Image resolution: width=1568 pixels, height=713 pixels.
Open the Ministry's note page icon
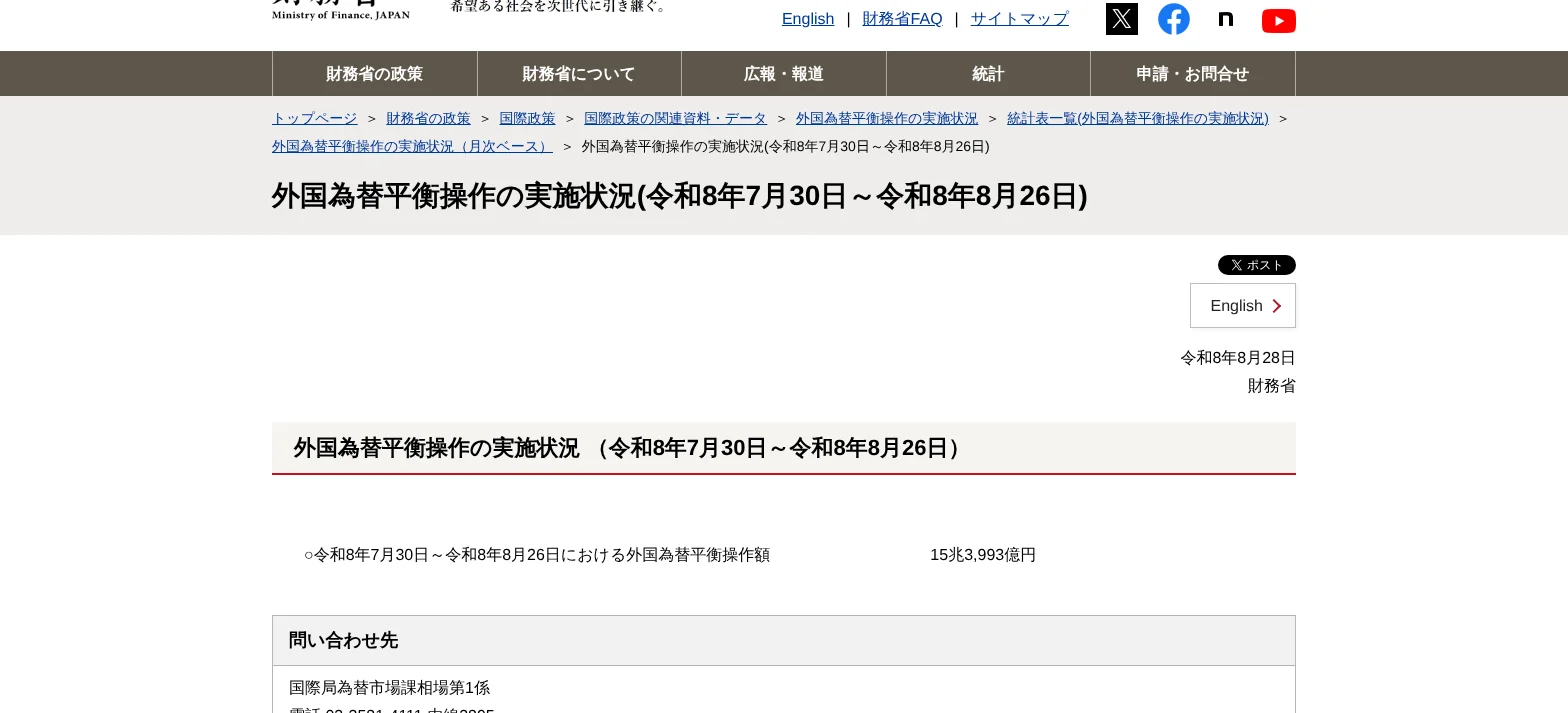(1226, 19)
